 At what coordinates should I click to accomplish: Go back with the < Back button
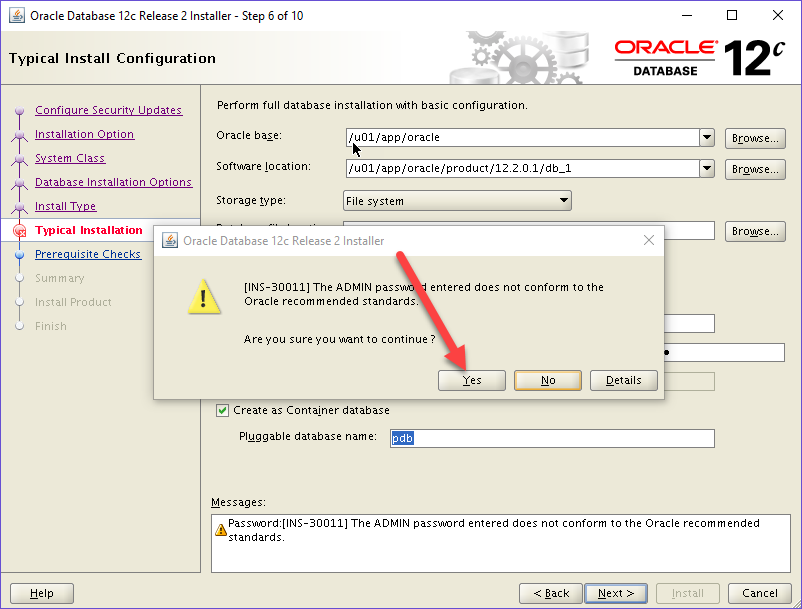[551, 593]
